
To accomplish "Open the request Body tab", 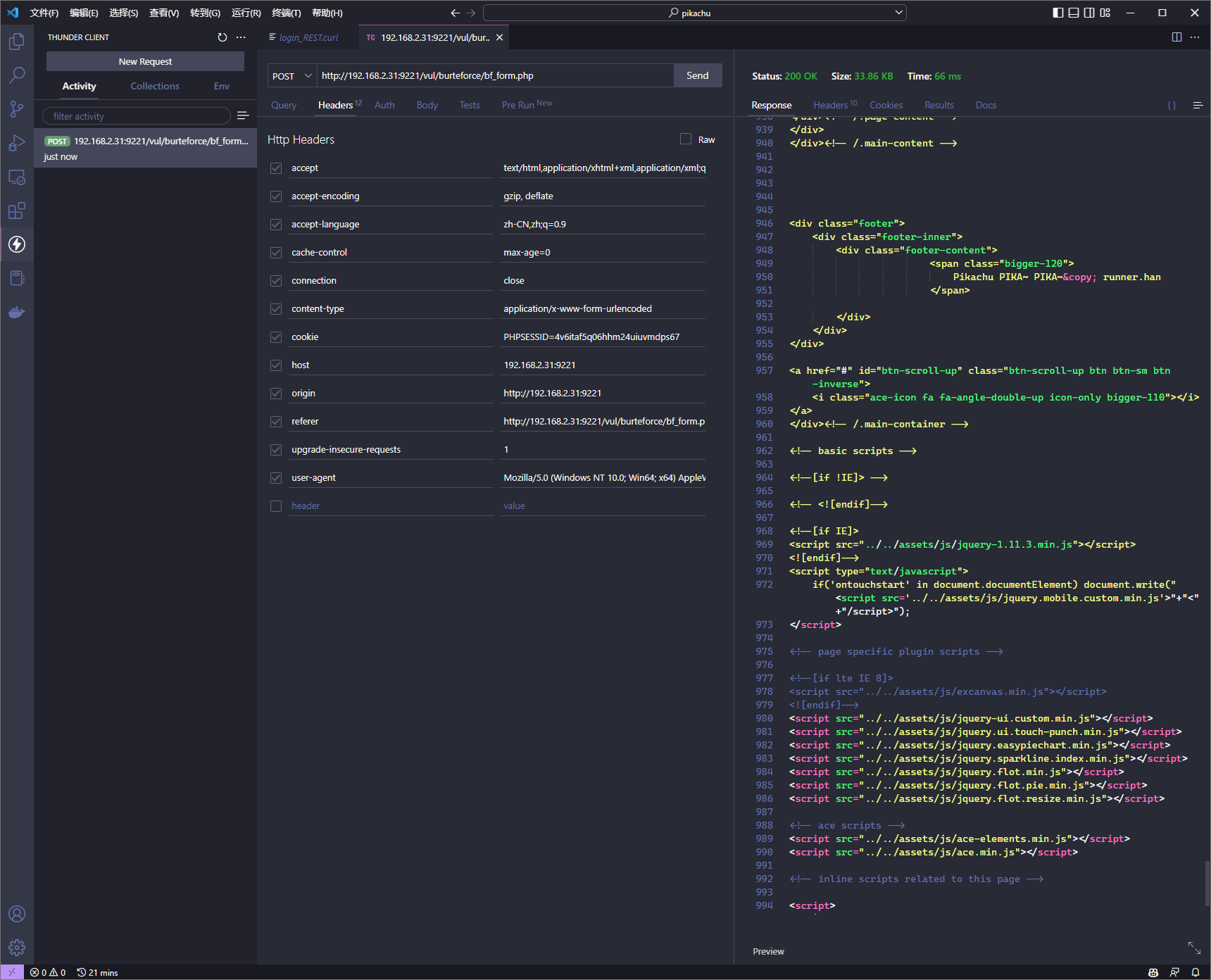I will point(427,105).
